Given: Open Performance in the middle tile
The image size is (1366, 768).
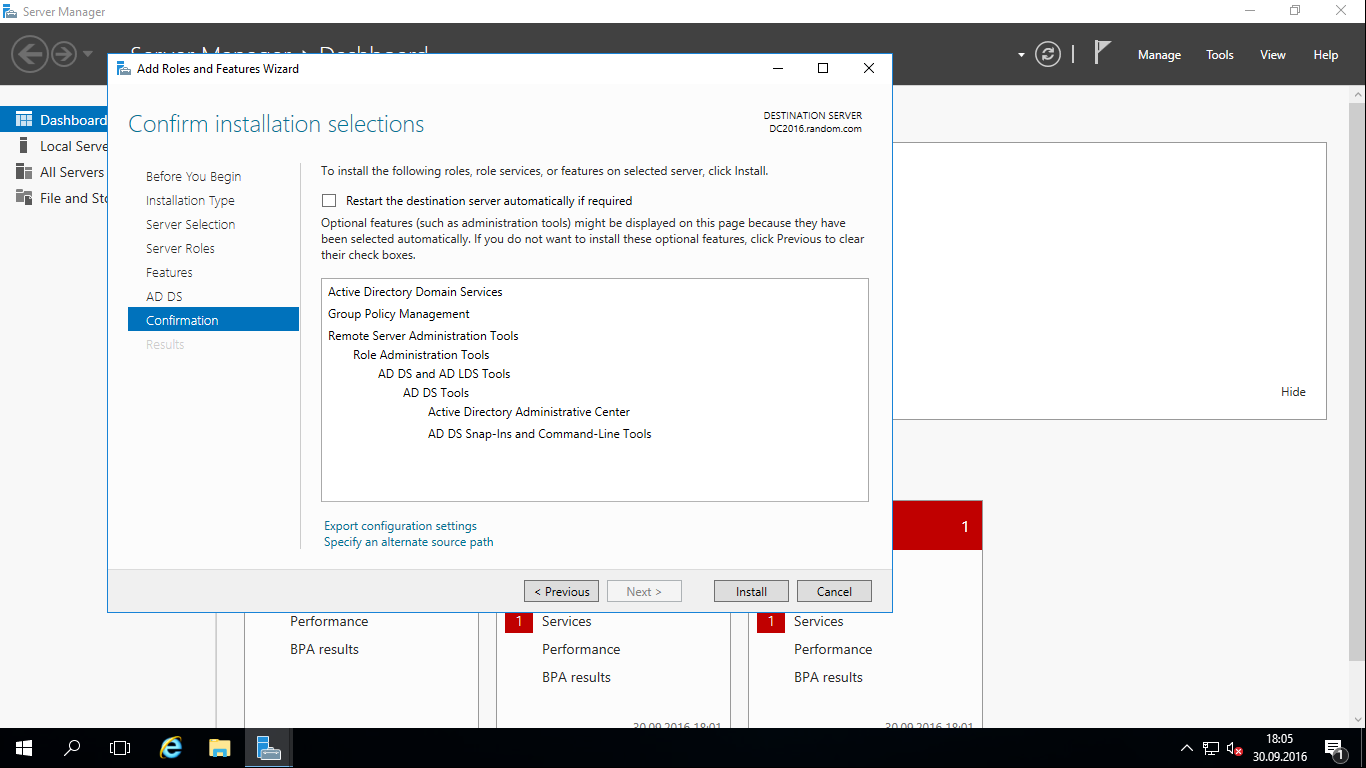Looking at the screenshot, I should [x=581, y=649].
